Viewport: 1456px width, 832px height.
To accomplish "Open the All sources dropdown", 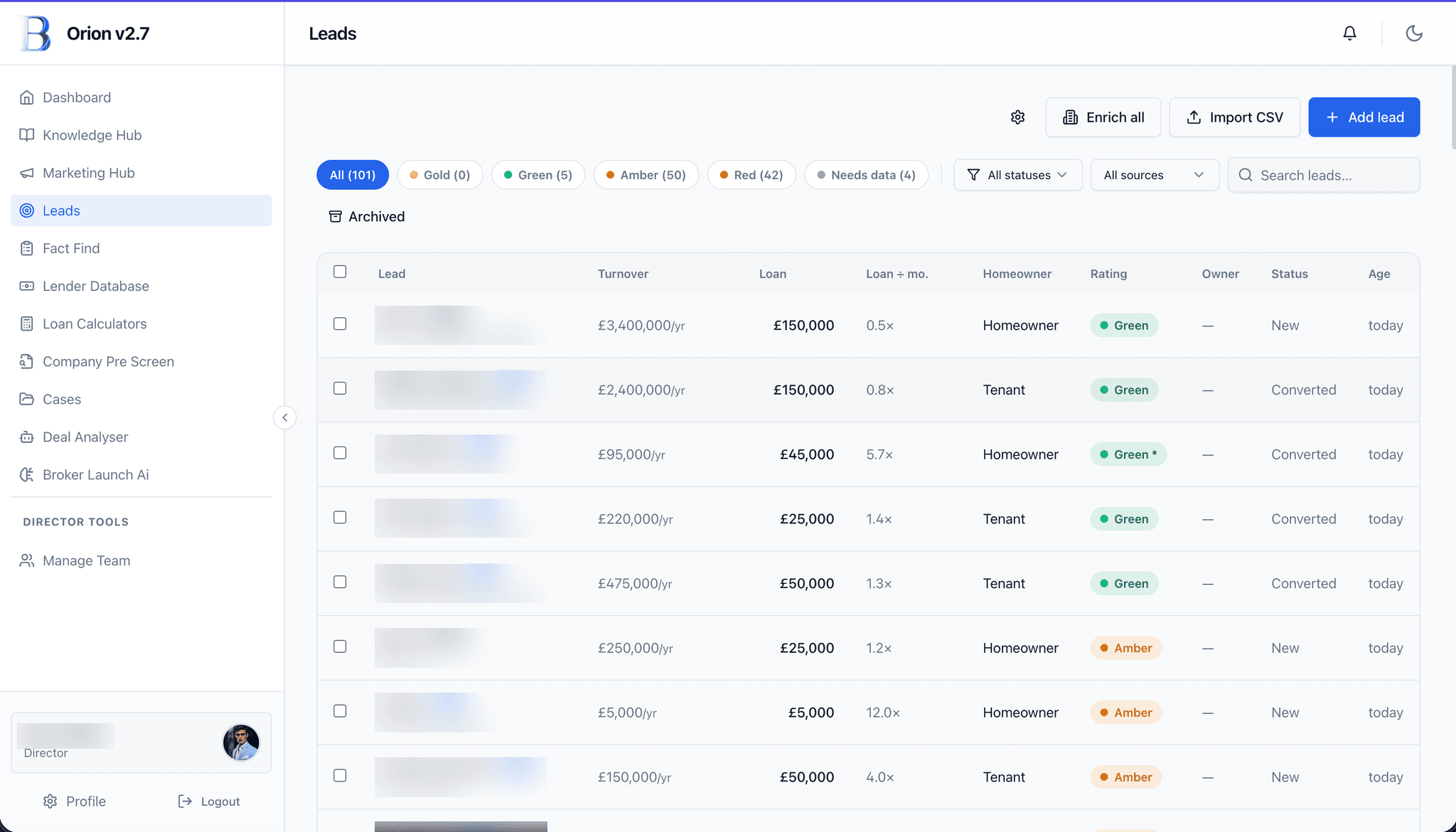I will (x=1155, y=175).
